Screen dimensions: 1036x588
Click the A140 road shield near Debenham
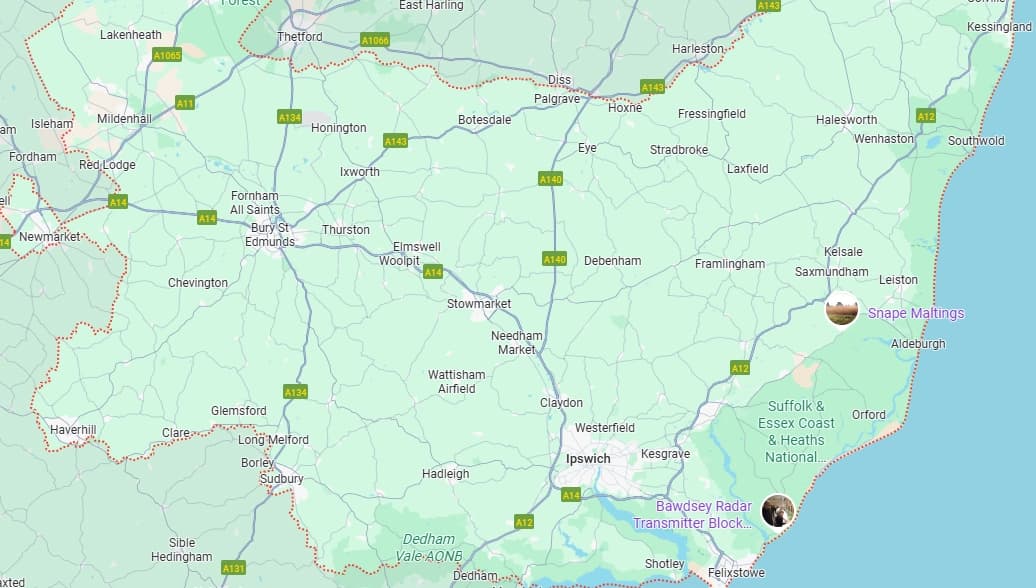(554, 259)
